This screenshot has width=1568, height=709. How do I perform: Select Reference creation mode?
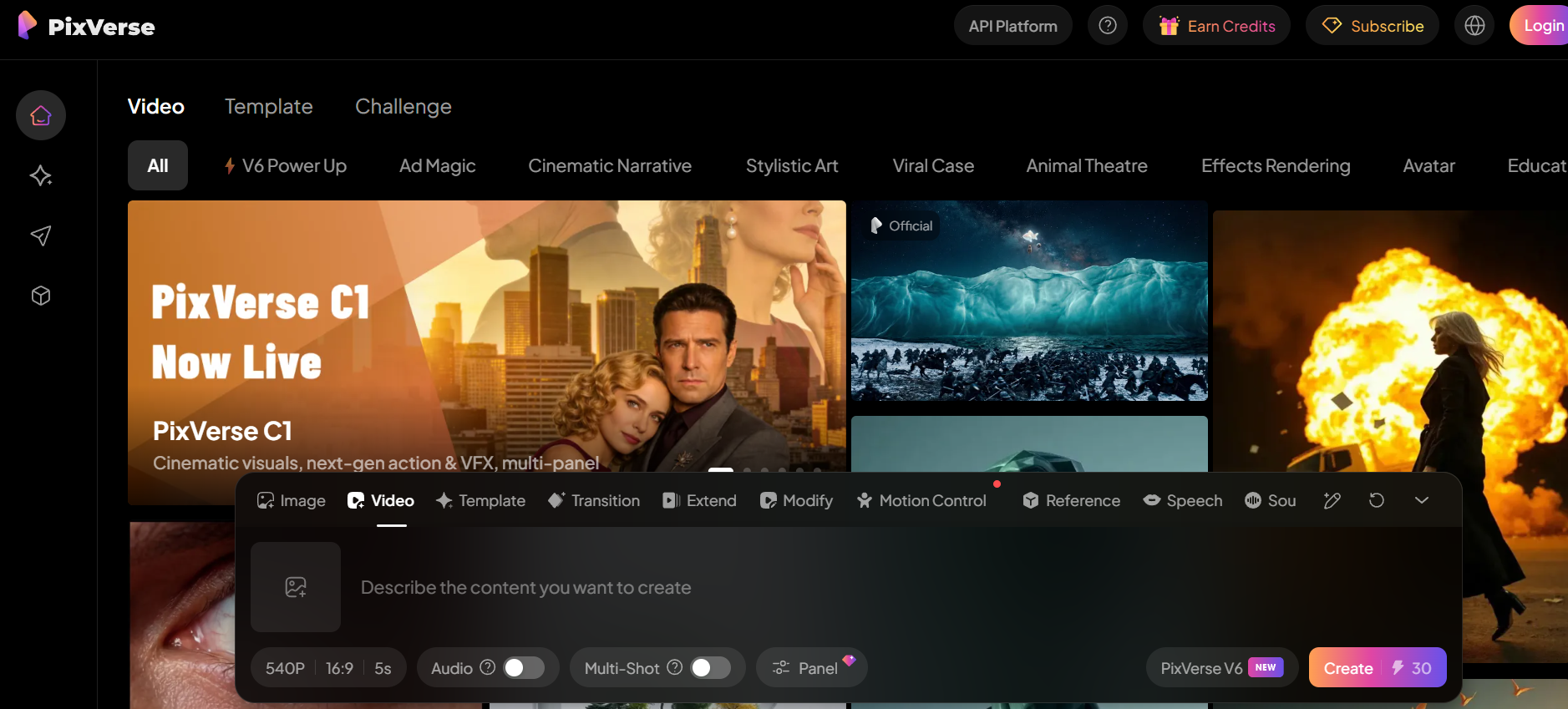(x=1072, y=500)
